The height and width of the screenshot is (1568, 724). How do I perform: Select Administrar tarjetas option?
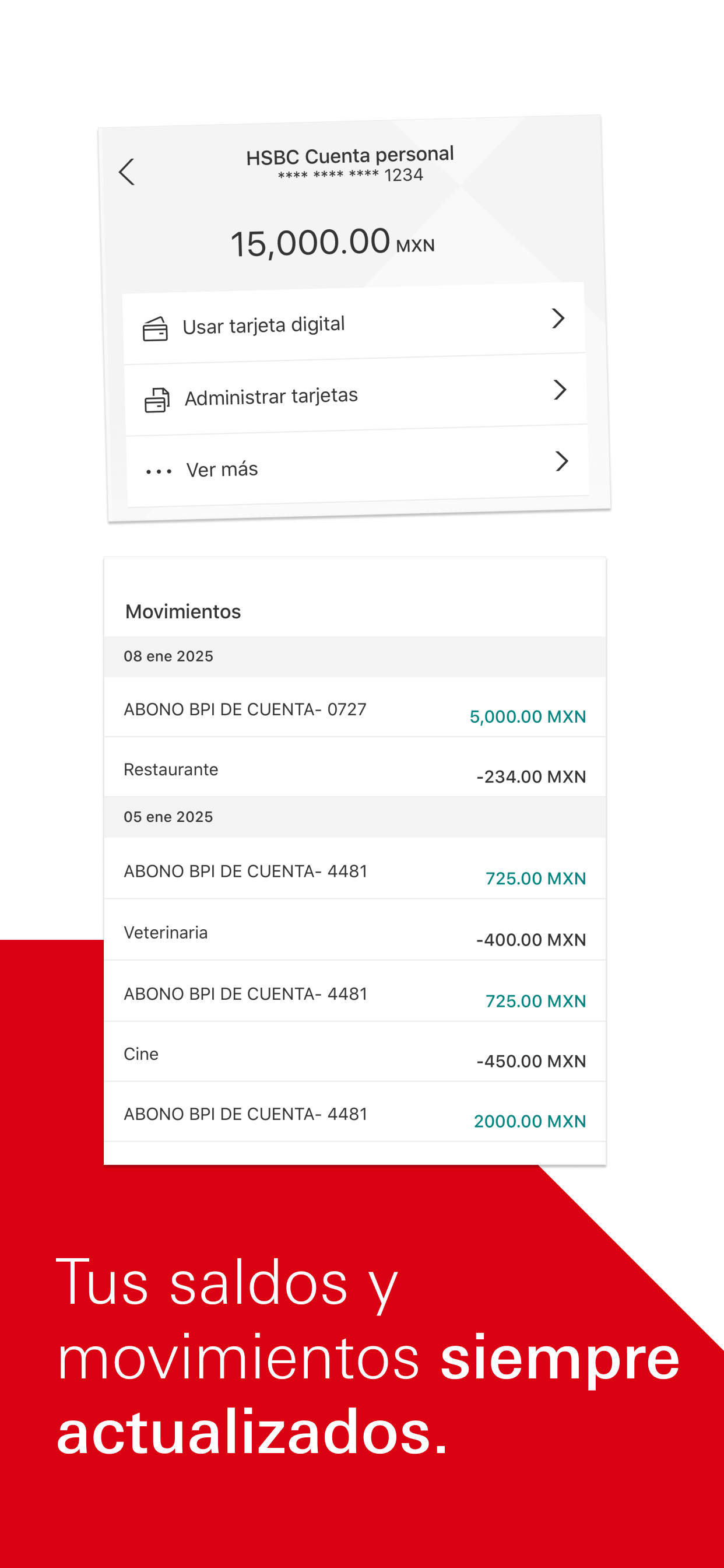pyautogui.click(x=356, y=394)
